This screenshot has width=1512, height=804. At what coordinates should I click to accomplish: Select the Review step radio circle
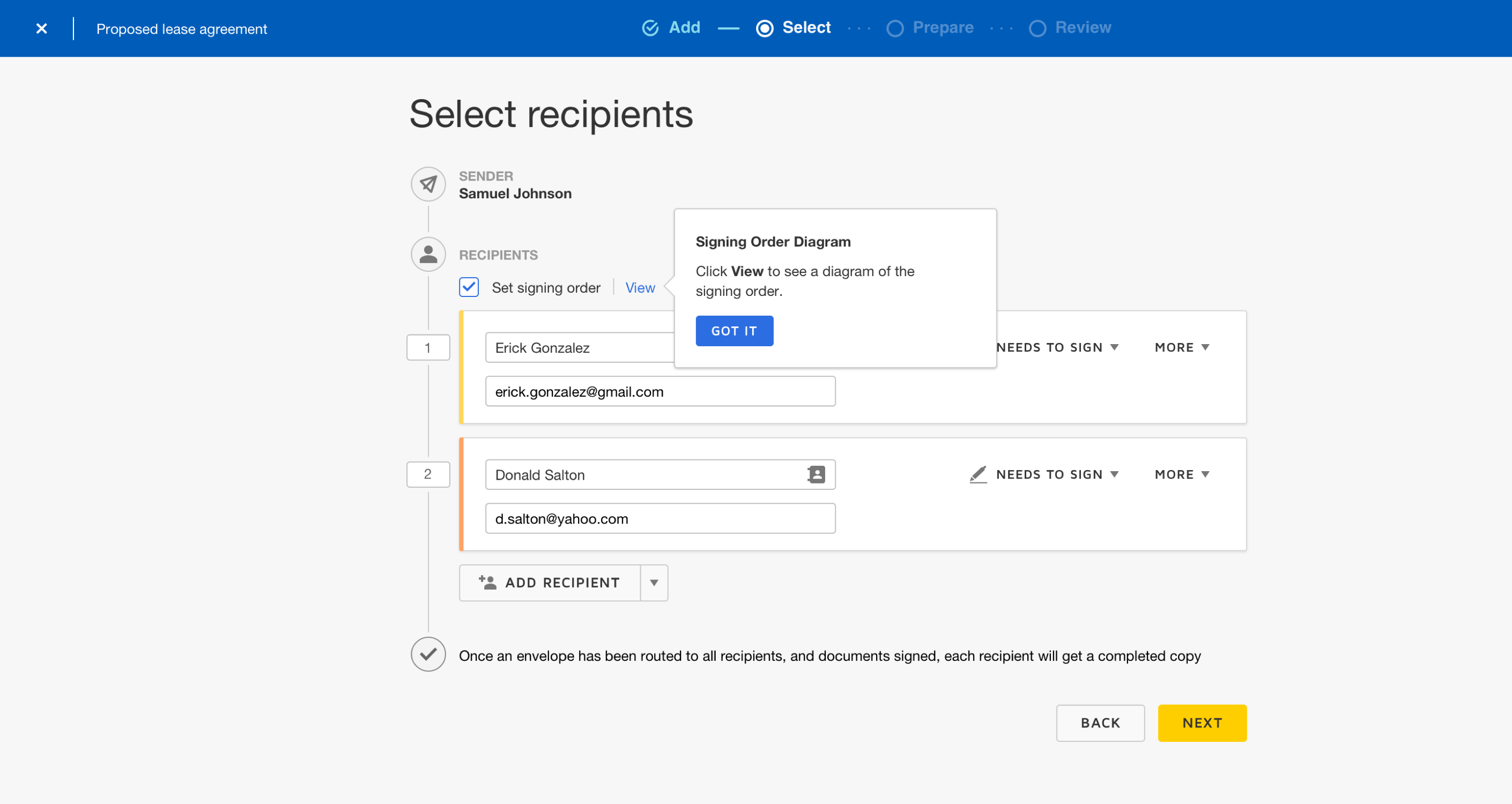click(1037, 28)
